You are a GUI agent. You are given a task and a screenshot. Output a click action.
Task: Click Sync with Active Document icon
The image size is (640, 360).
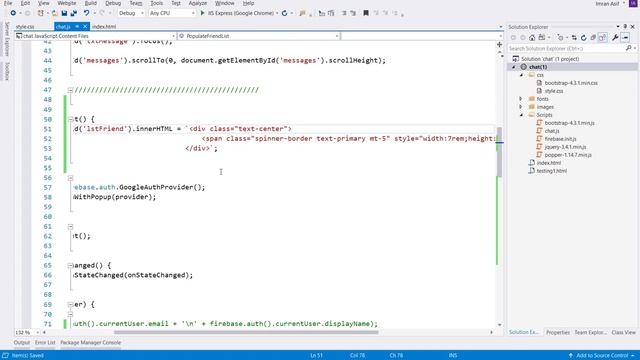574,38
